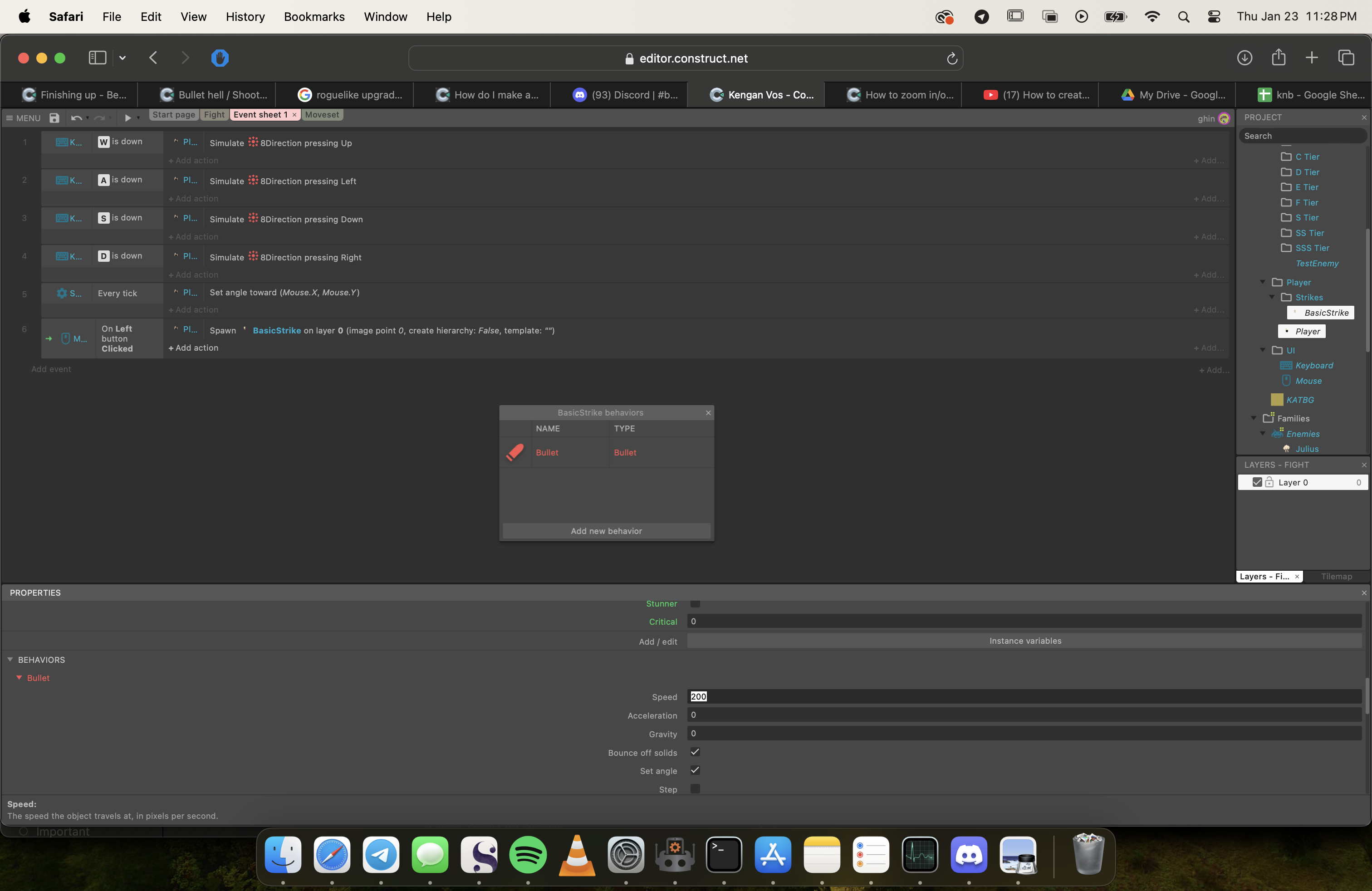
Task: Open the Tilemap panel tab
Action: (x=1336, y=576)
